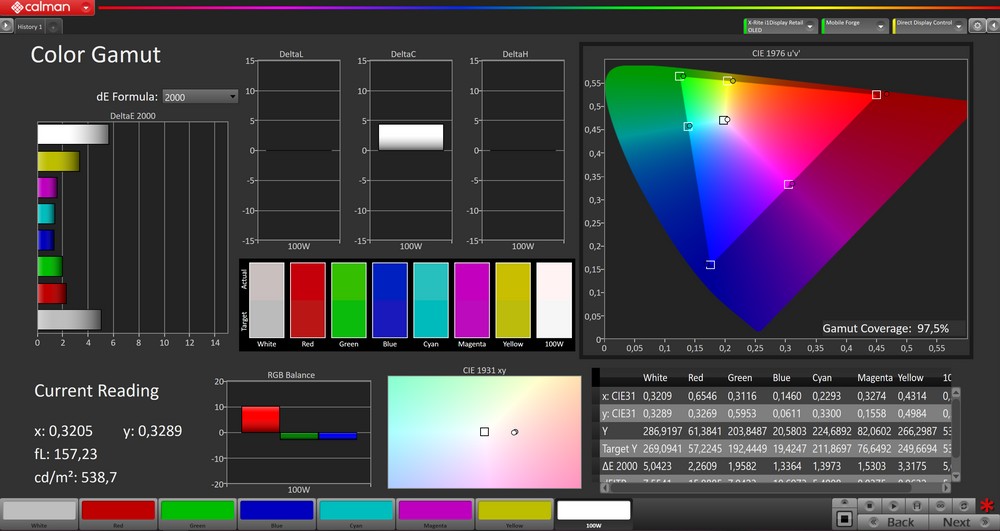Click the large square pattern window icon
This screenshot has height=531, width=1000.
click(844, 521)
